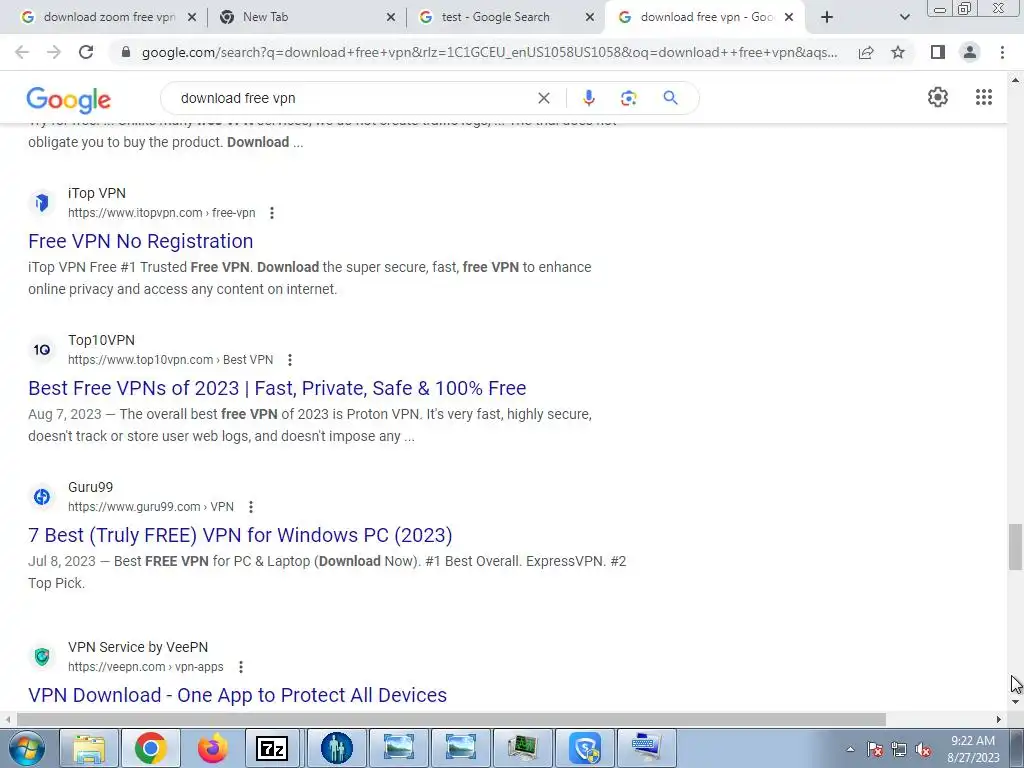Open volume control in system tray
Image resolution: width=1024 pixels, height=768 pixels.
tap(923, 750)
